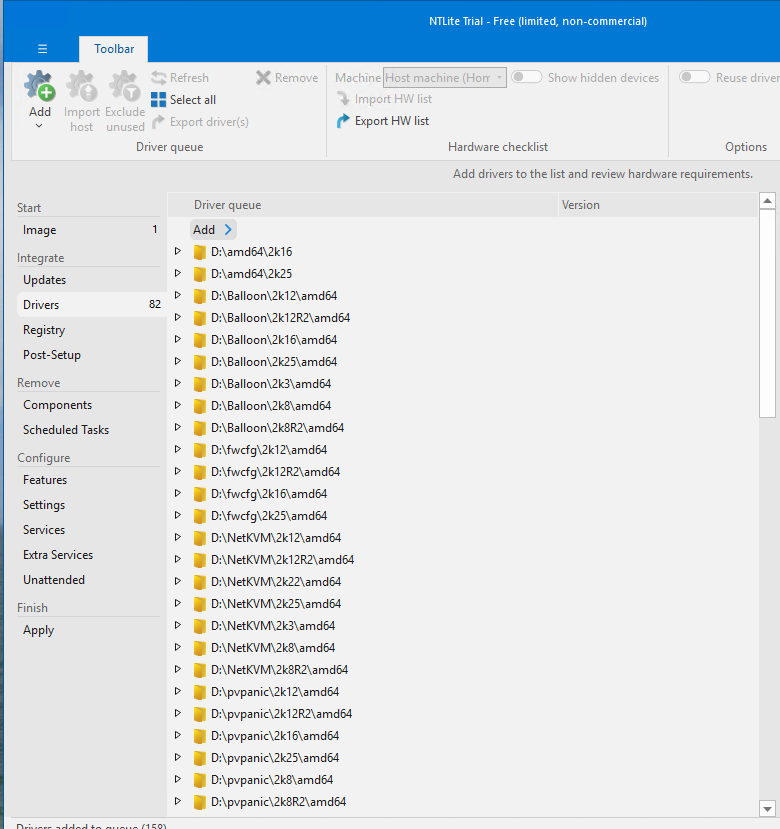
Task: Expand the D:\amd64\2k16 tree node
Action: 178,251
